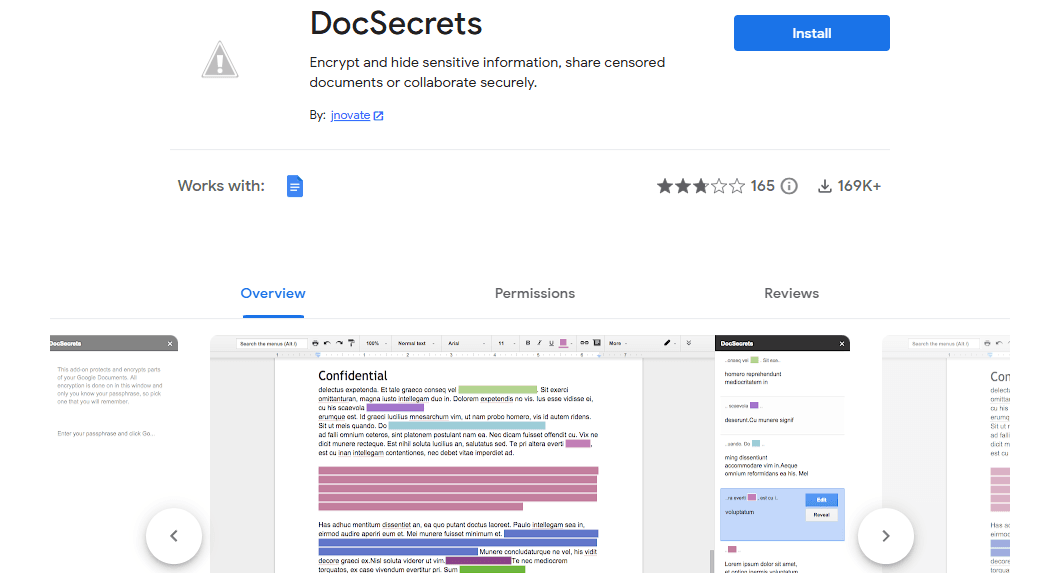
Task: Switch to the Permissions tab
Action: 534,293
